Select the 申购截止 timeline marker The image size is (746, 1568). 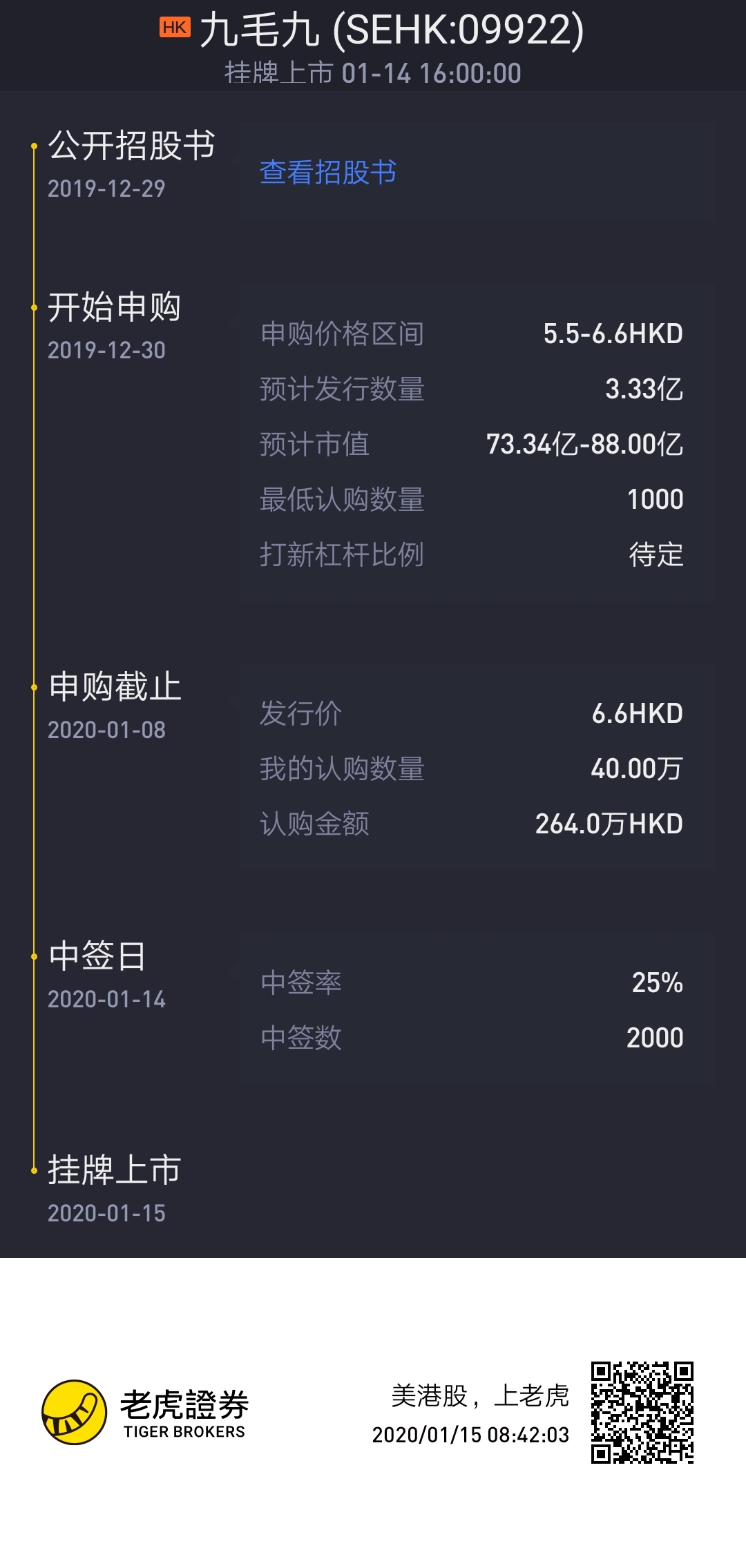(x=33, y=687)
